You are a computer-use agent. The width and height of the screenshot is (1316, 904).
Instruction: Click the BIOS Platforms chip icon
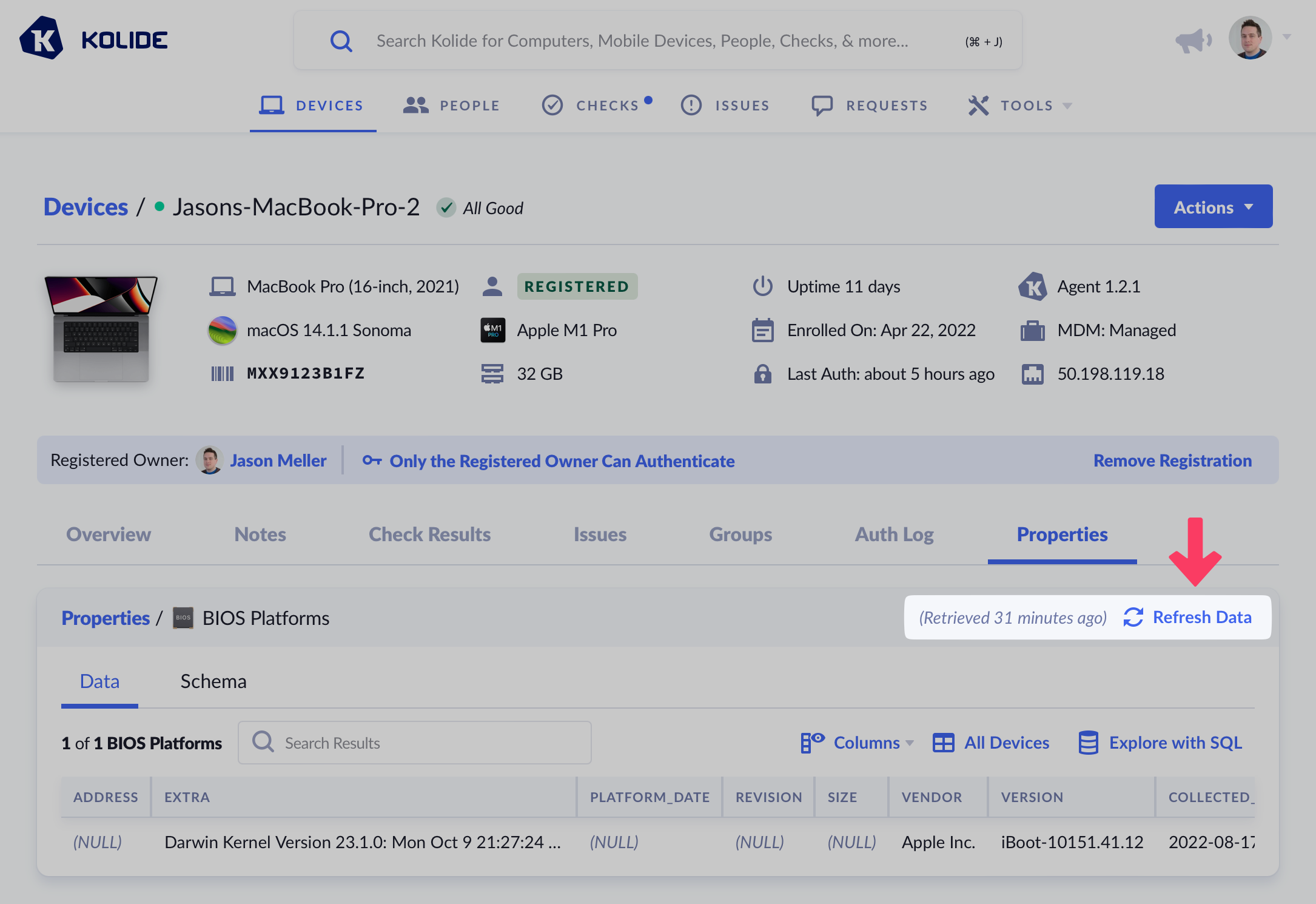point(183,618)
